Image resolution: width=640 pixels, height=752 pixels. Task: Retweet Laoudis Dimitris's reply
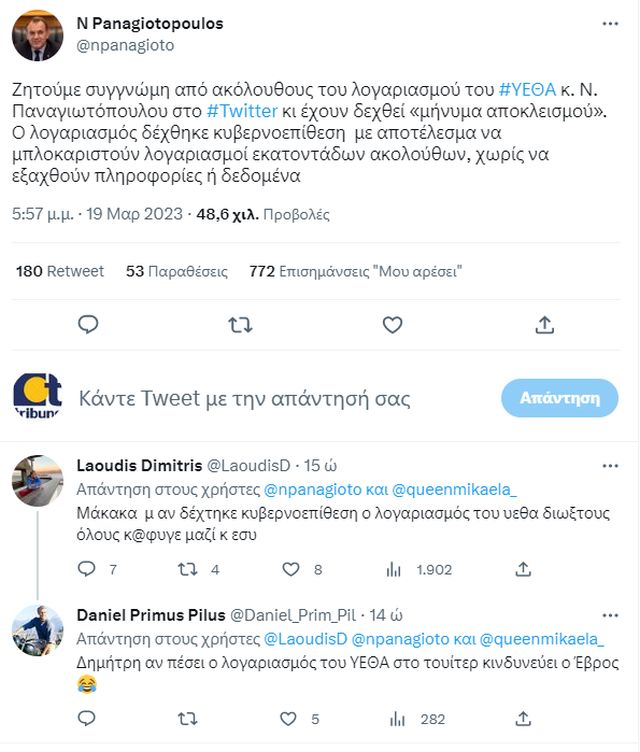click(186, 569)
